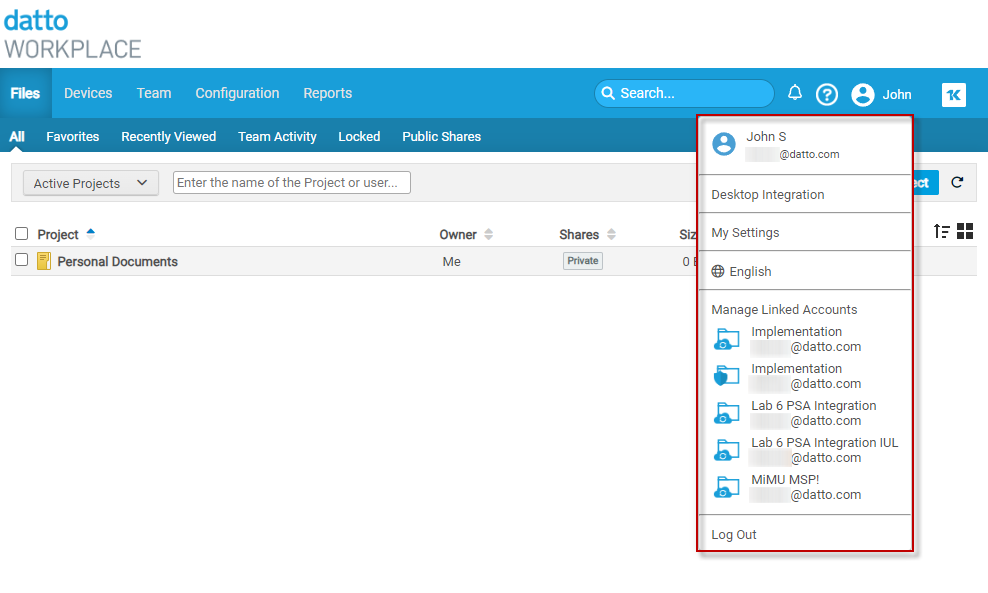Click the refresh icon beside project list
The width and height of the screenshot is (988, 593).
click(x=957, y=182)
